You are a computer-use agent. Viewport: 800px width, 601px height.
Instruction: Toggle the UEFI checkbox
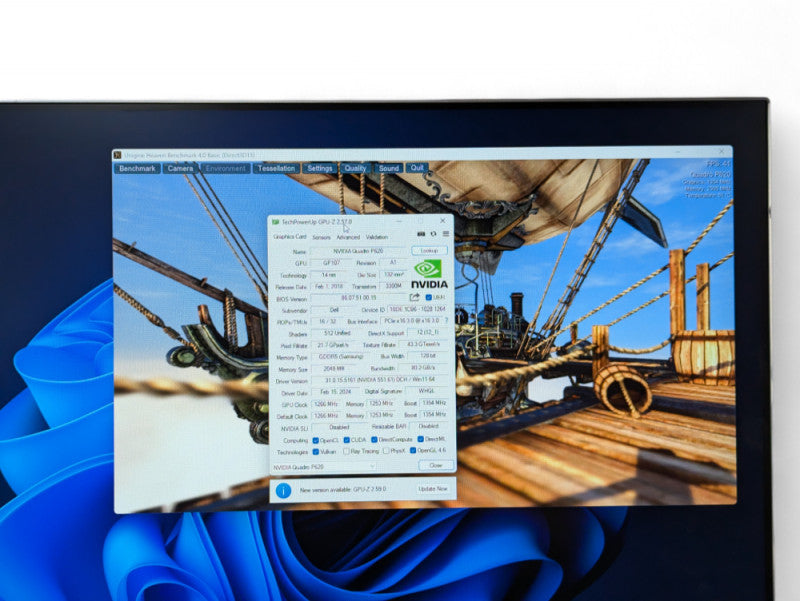[x=429, y=297]
